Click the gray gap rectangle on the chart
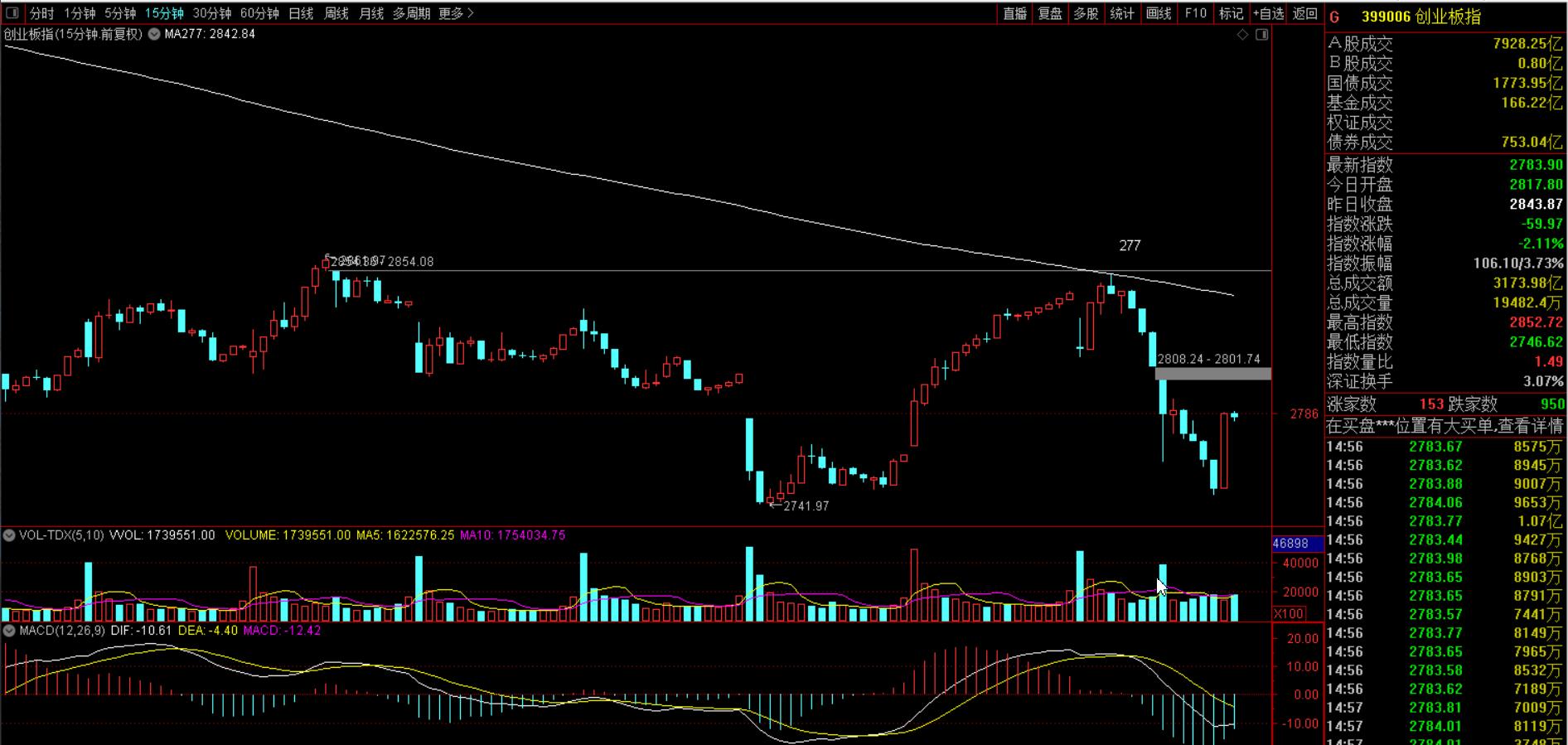Screen dimensions: 1568x745 1212,374
